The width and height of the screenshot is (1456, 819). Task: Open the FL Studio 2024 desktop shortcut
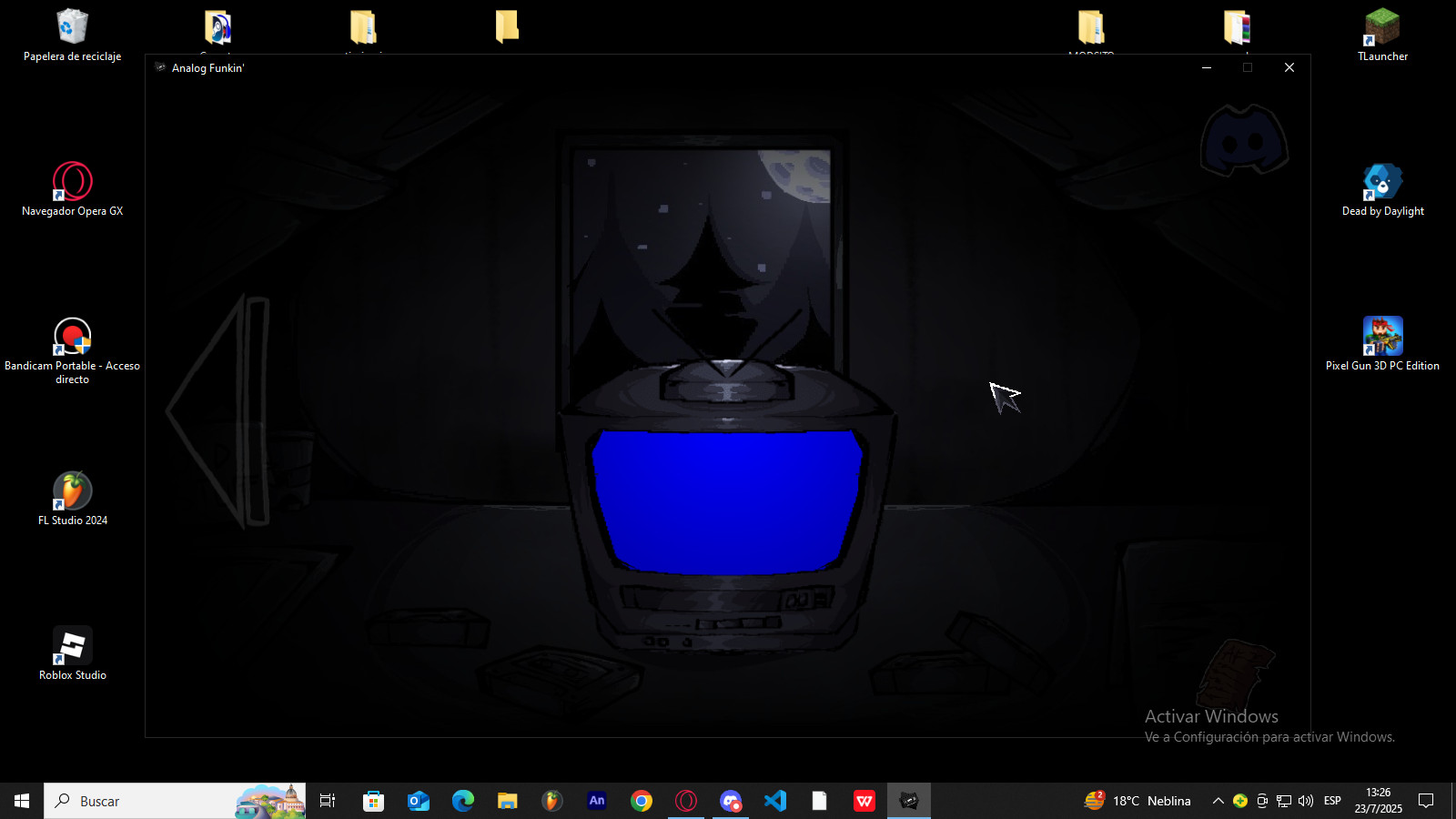(x=72, y=491)
